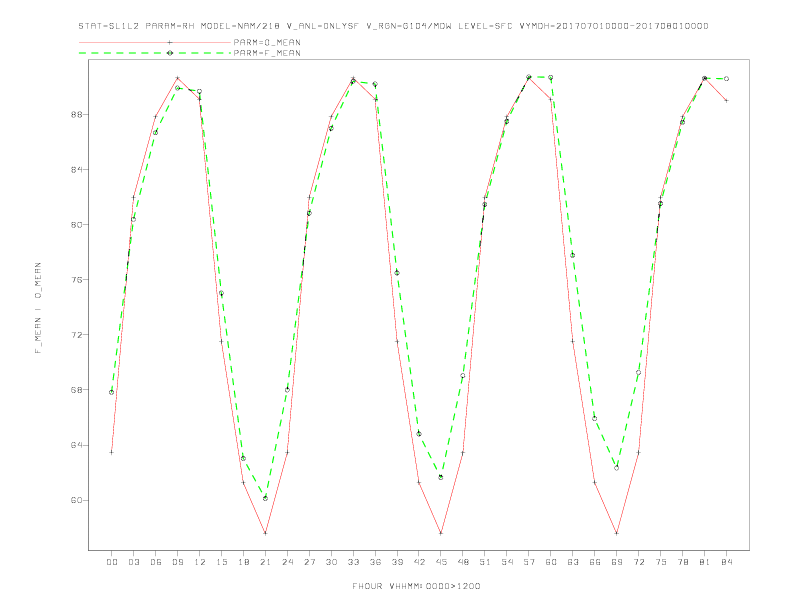The image size is (792, 612).
Task: Click the x-axis tick label 24
Action: 287,562
